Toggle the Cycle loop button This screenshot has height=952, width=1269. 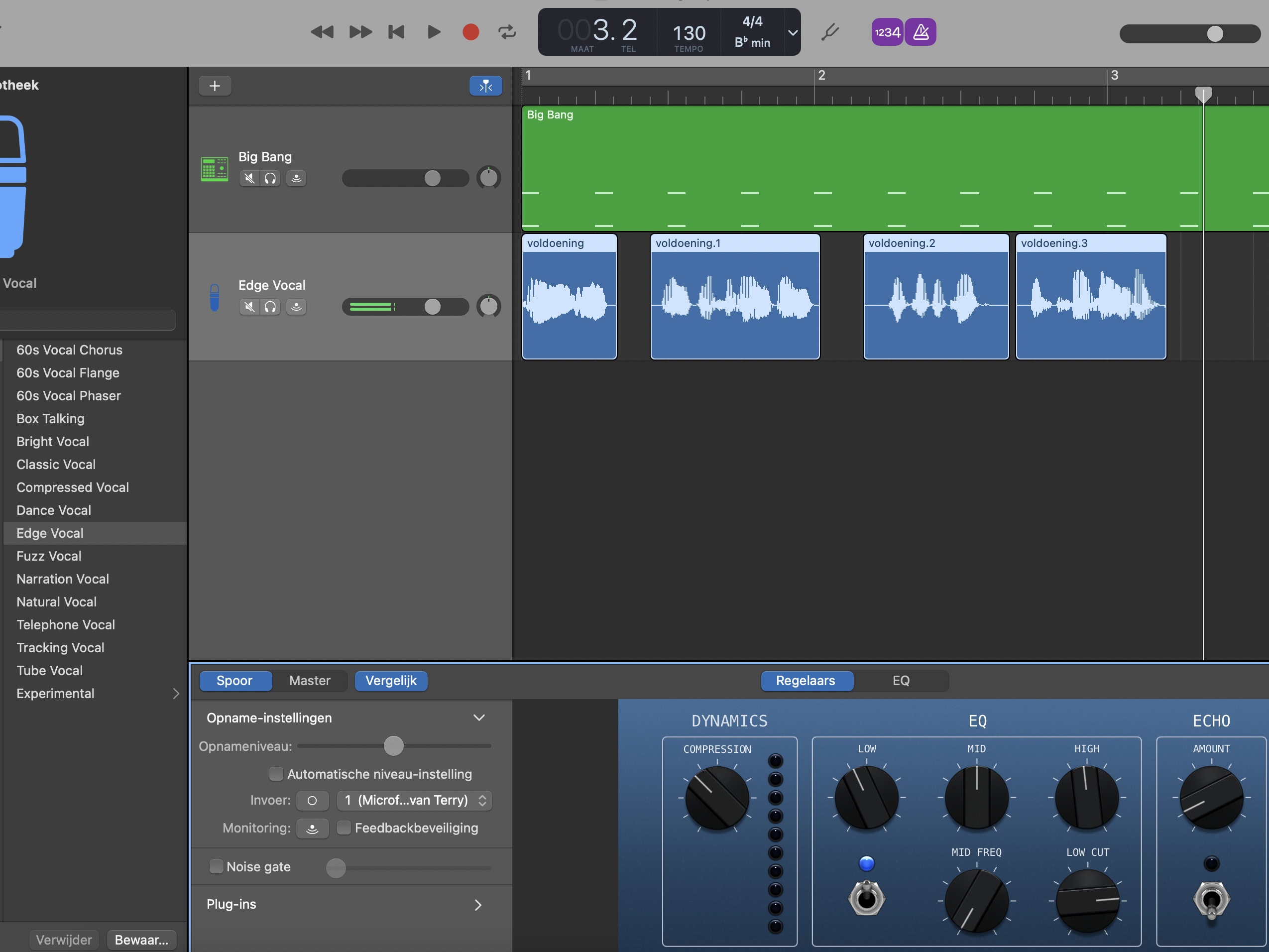point(507,32)
